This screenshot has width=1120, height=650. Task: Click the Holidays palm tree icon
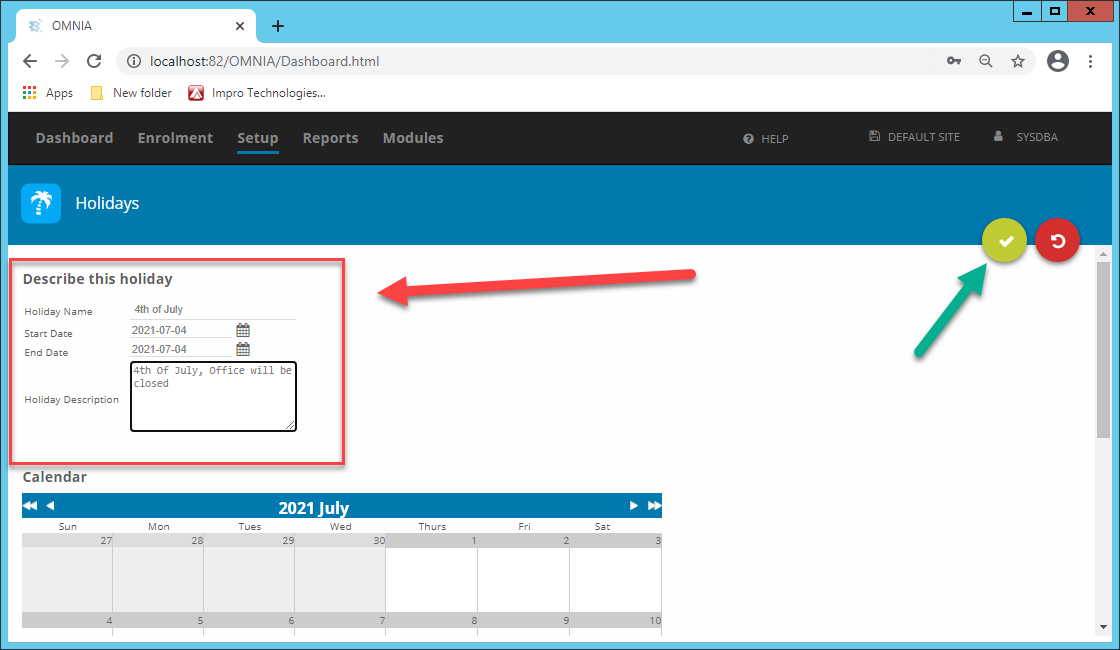coord(41,204)
